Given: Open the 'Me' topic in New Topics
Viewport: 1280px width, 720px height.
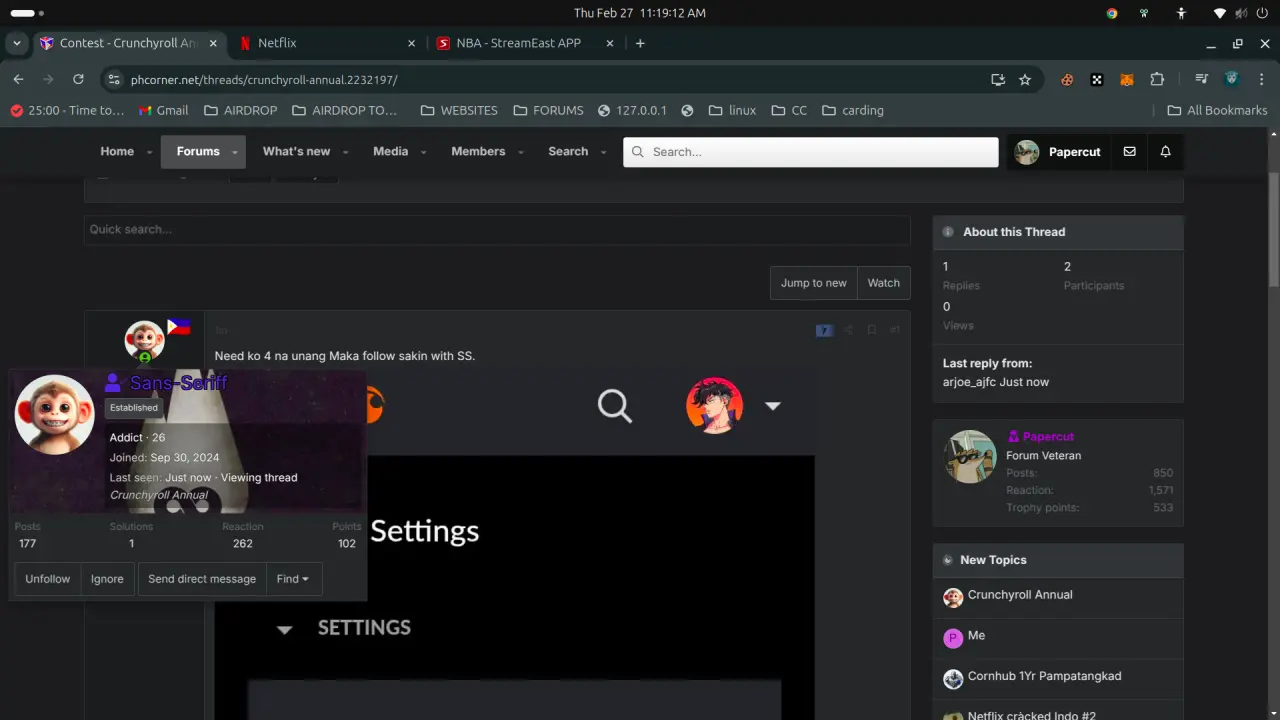Looking at the screenshot, I should 976,636.
